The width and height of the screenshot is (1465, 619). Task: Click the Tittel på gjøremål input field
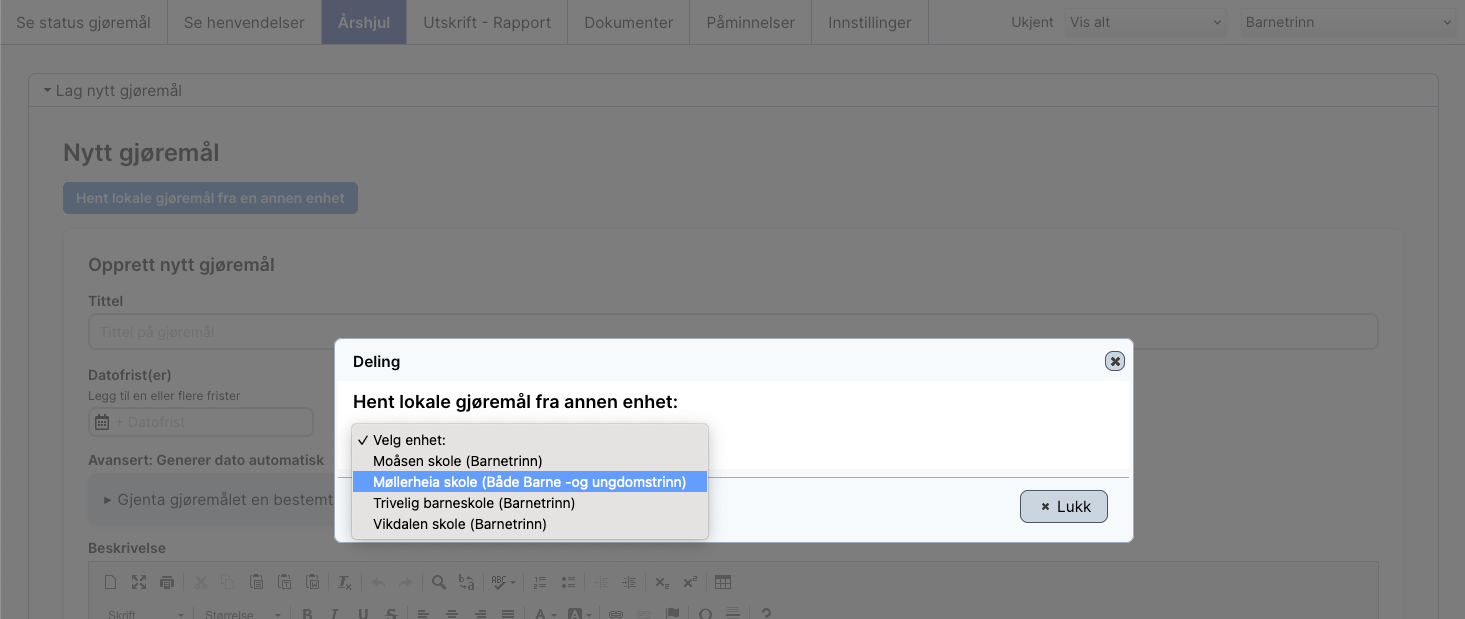coord(733,332)
